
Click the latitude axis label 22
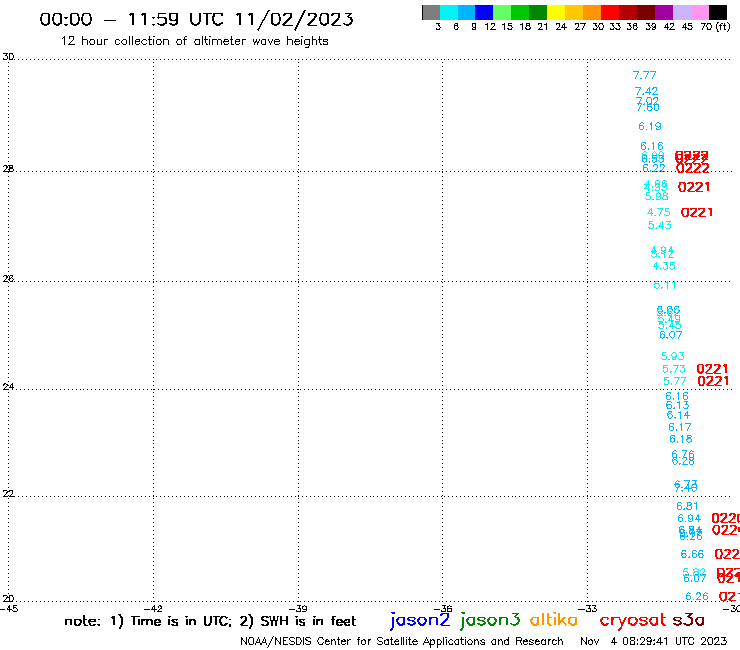coord(8,494)
